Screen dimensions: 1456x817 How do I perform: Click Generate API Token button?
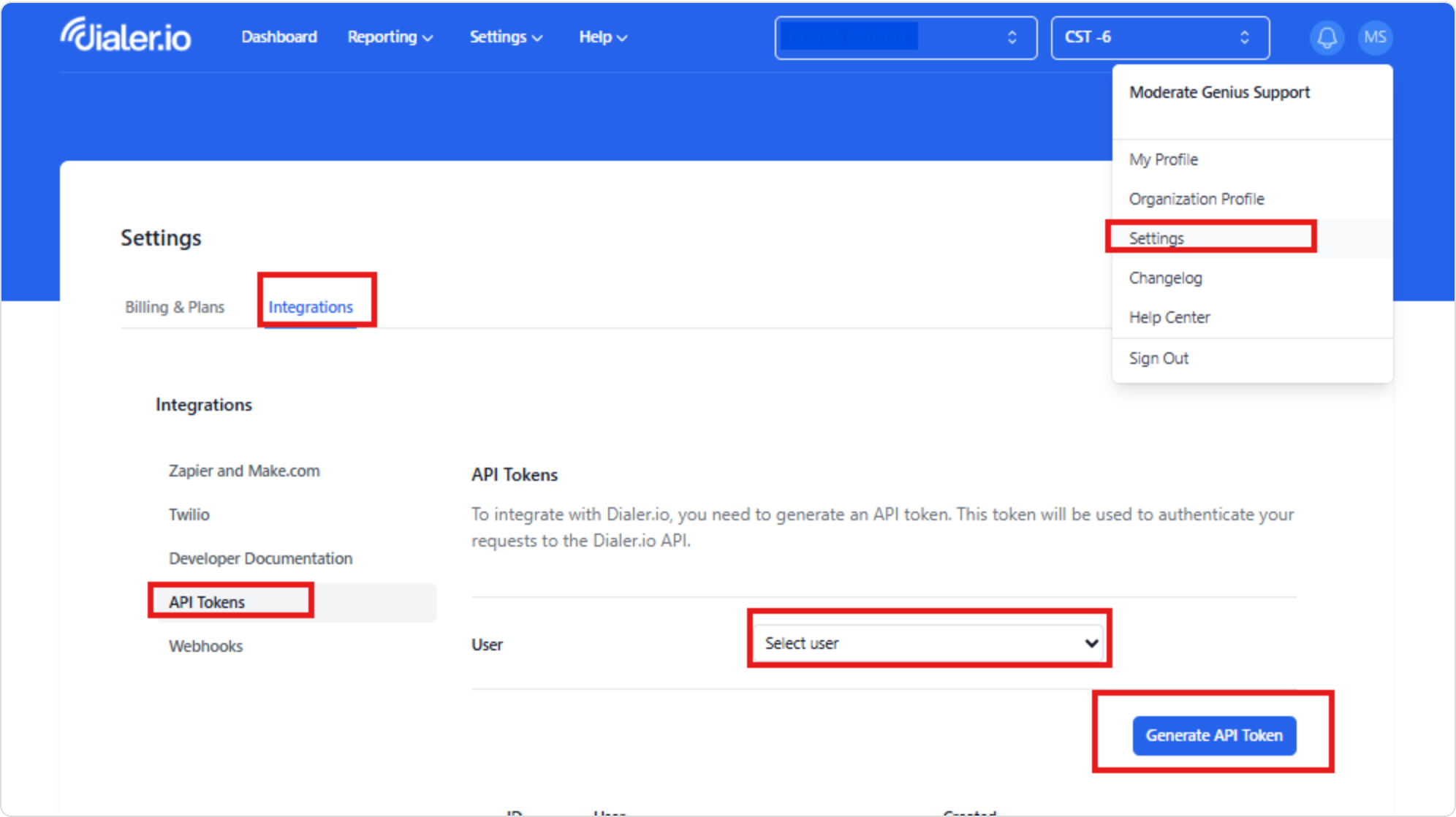[1213, 735]
